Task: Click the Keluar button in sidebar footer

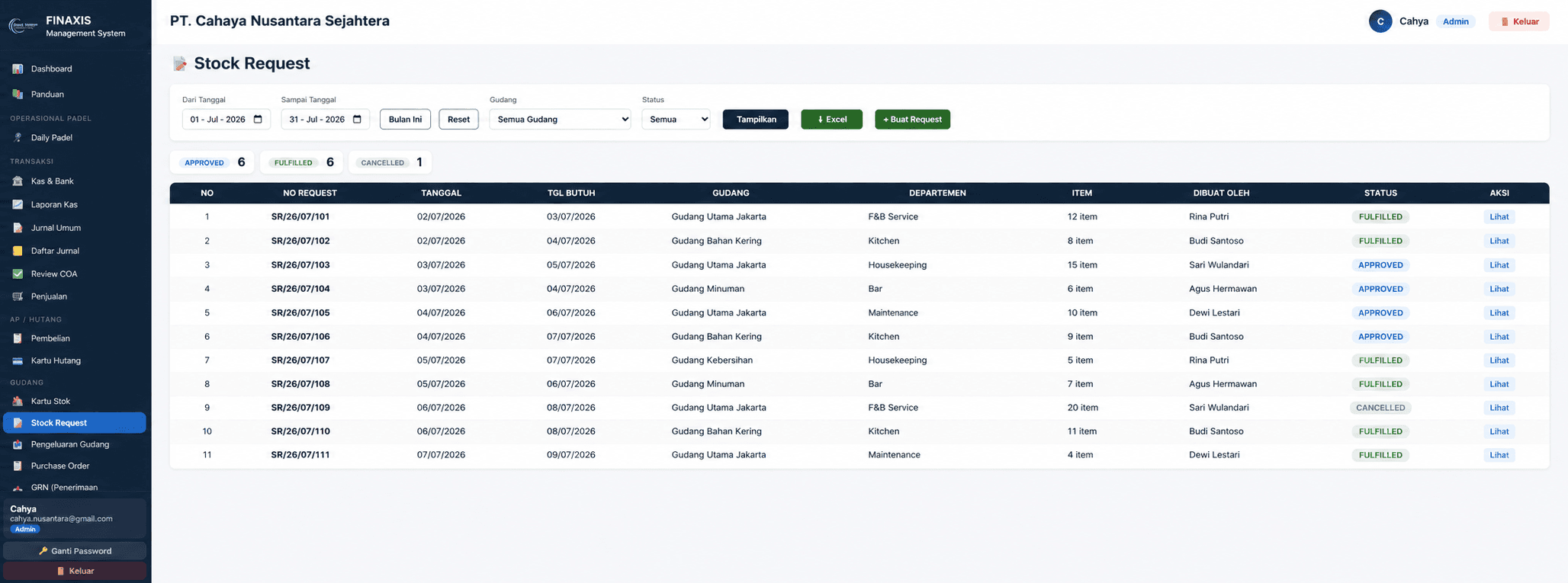Action: (x=75, y=571)
